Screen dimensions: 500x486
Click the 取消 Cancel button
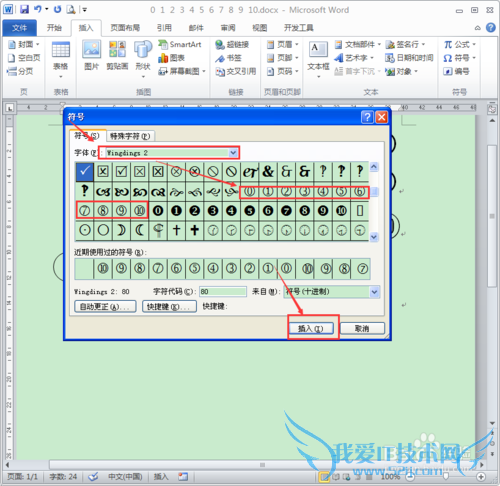tap(362, 329)
